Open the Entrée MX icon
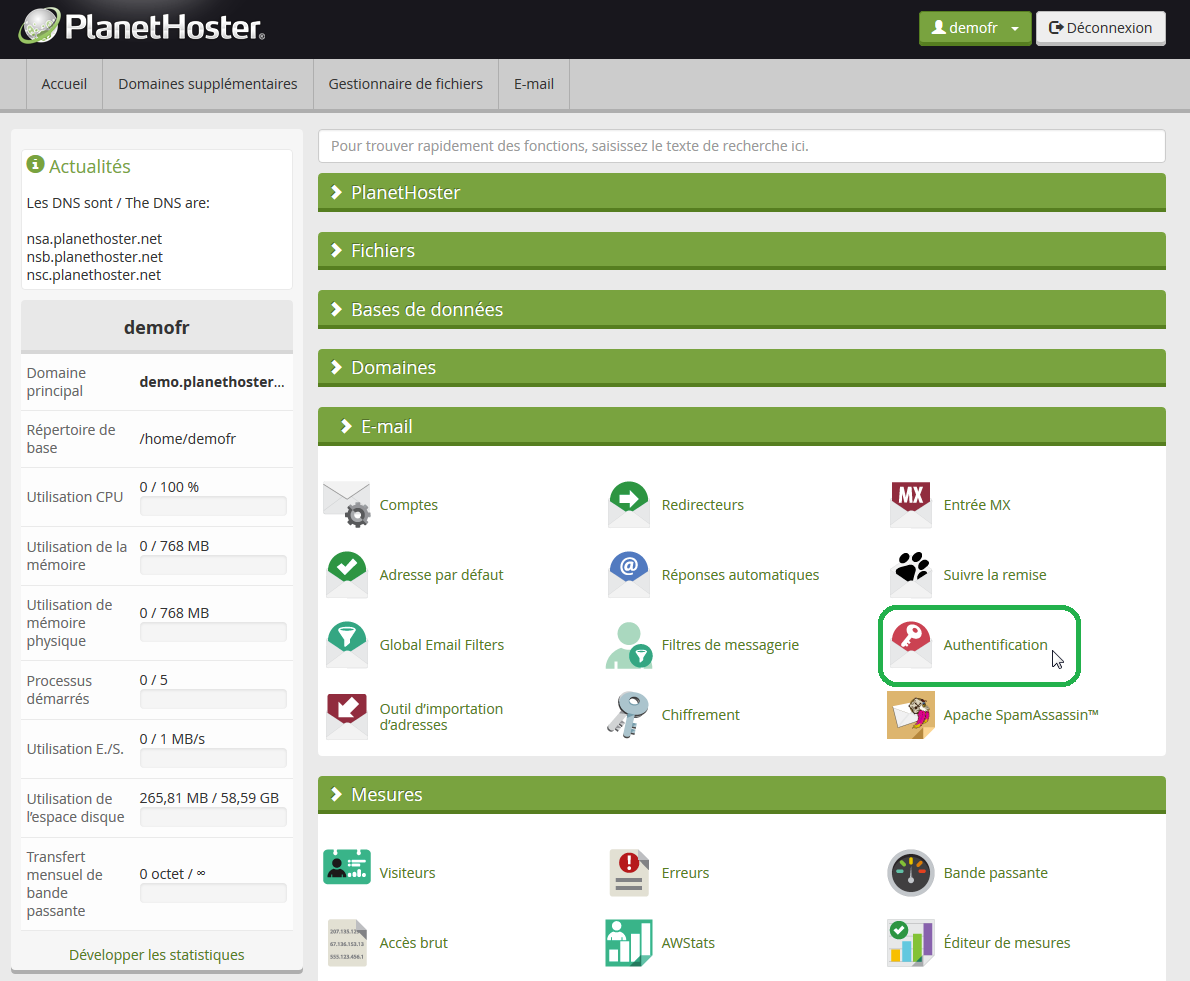 (x=910, y=504)
